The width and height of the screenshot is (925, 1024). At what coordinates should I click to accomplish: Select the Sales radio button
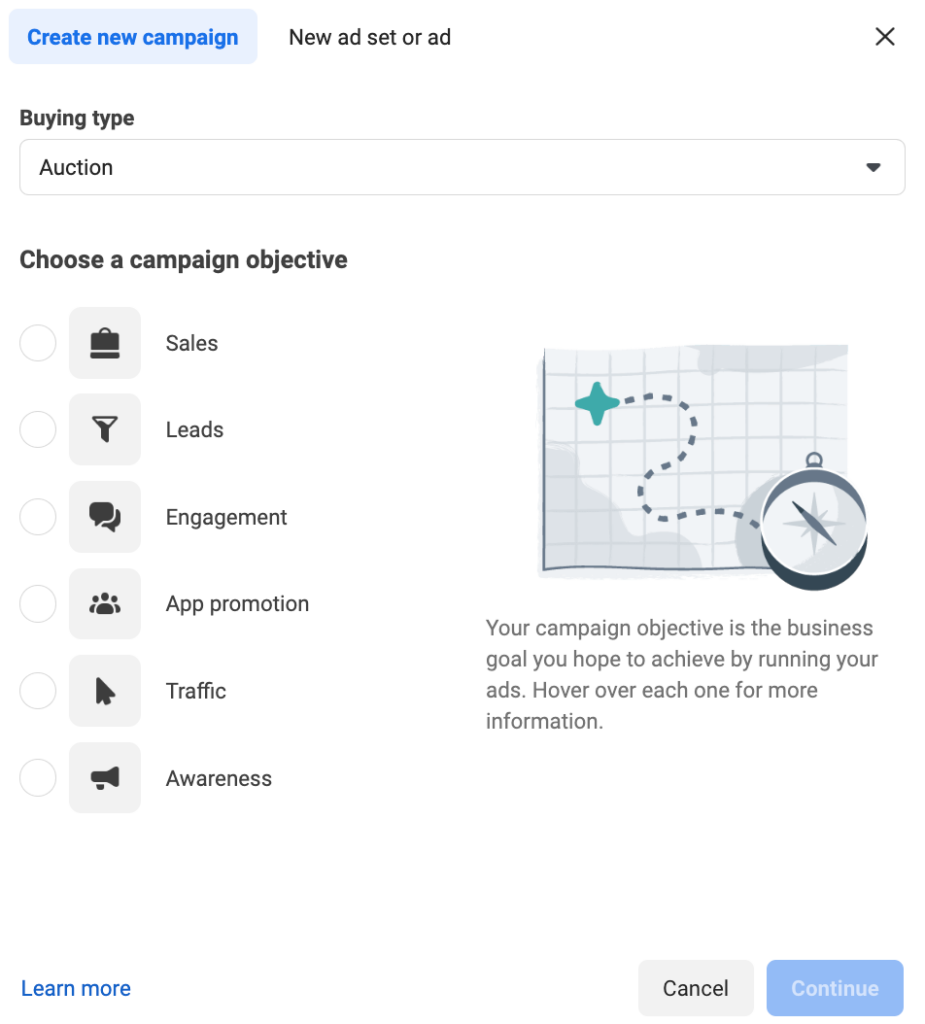click(38, 343)
